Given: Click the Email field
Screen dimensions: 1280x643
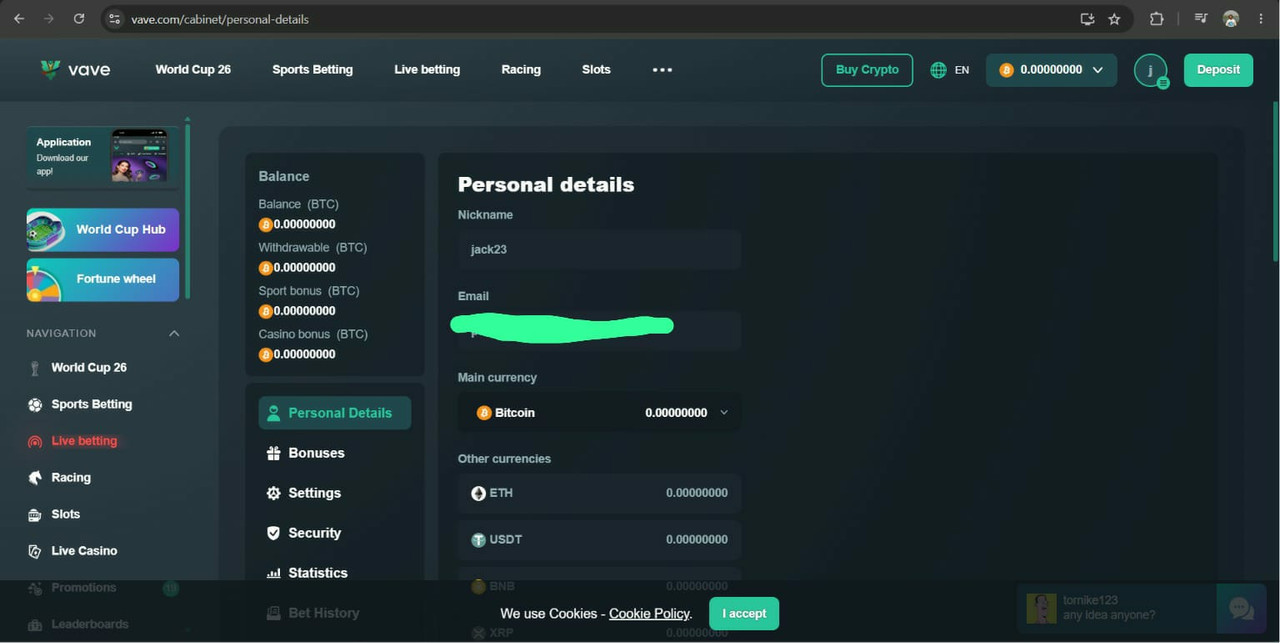Looking at the screenshot, I should 599,330.
